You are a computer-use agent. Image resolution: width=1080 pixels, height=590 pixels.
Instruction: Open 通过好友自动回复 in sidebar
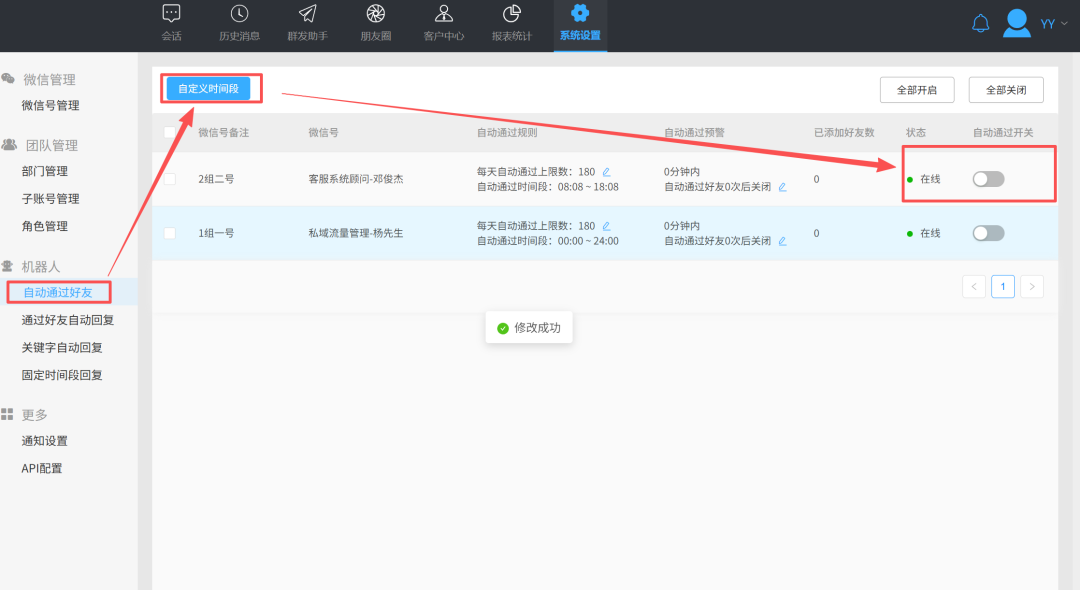click(68, 320)
